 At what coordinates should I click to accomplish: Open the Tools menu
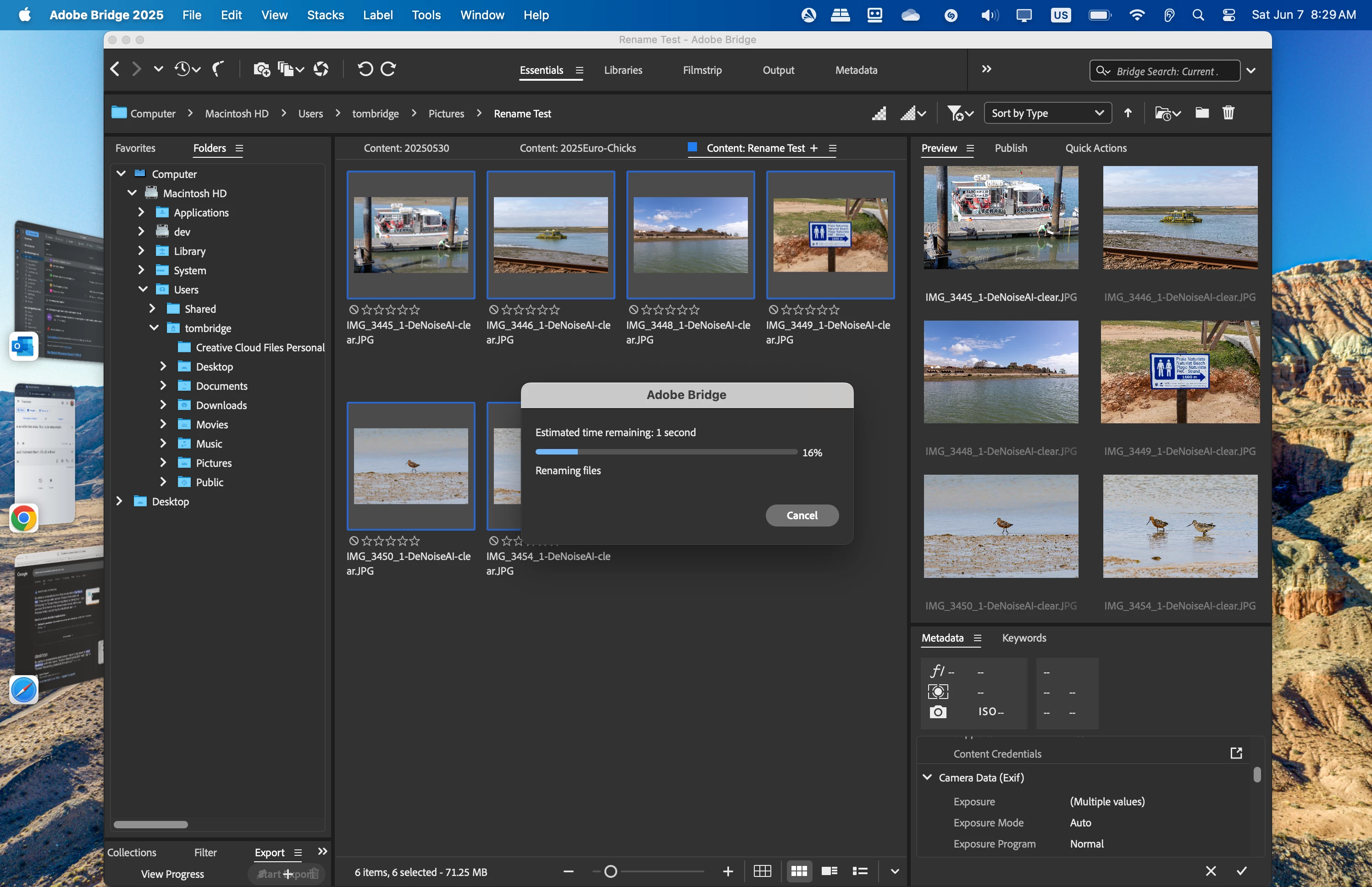coord(426,15)
